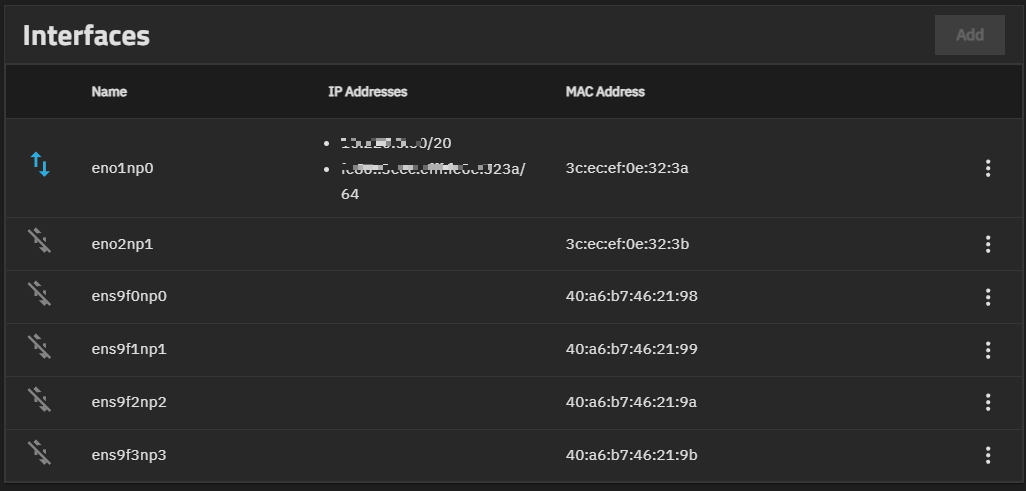Image resolution: width=1026 pixels, height=491 pixels.
Task: Click the disconnected link icon for ens9f0np0
Action: [40, 294]
